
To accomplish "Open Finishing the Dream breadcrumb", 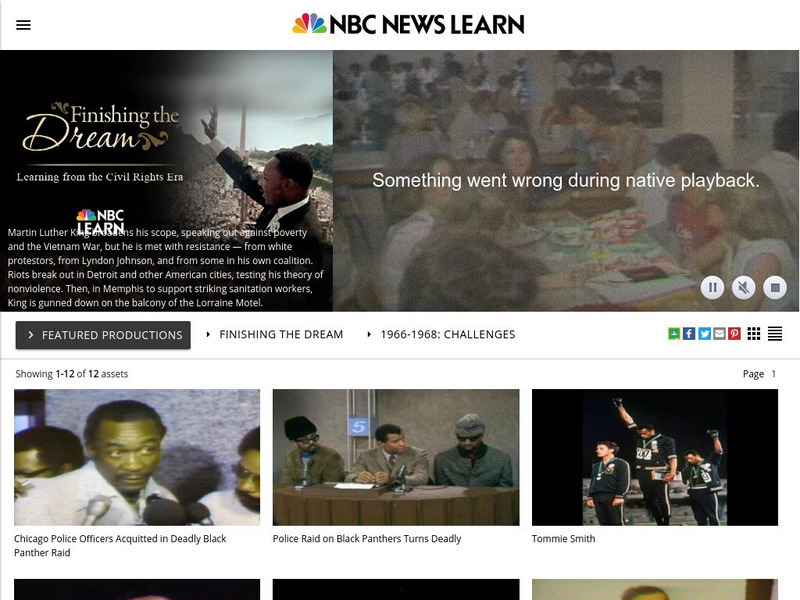I will (281, 335).
